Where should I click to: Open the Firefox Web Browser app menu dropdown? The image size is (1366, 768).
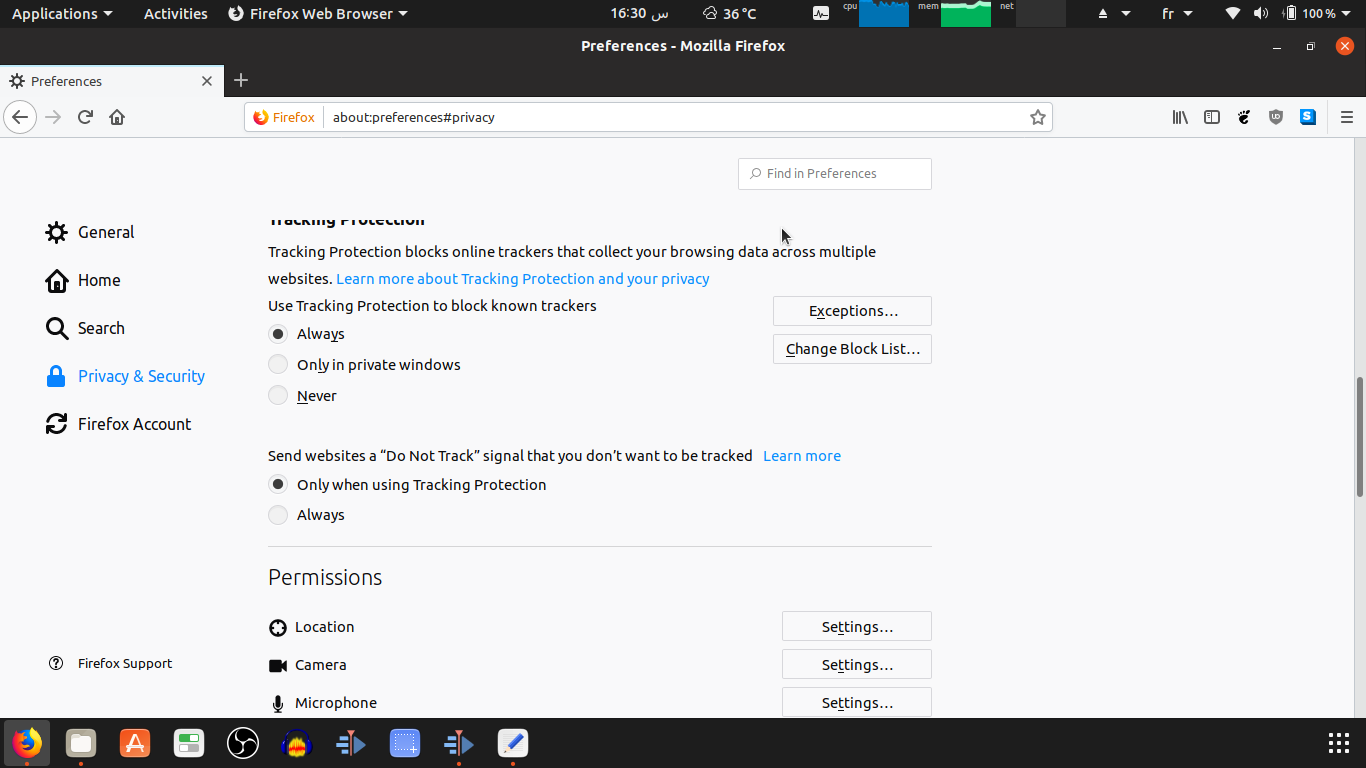coord(318,14)
